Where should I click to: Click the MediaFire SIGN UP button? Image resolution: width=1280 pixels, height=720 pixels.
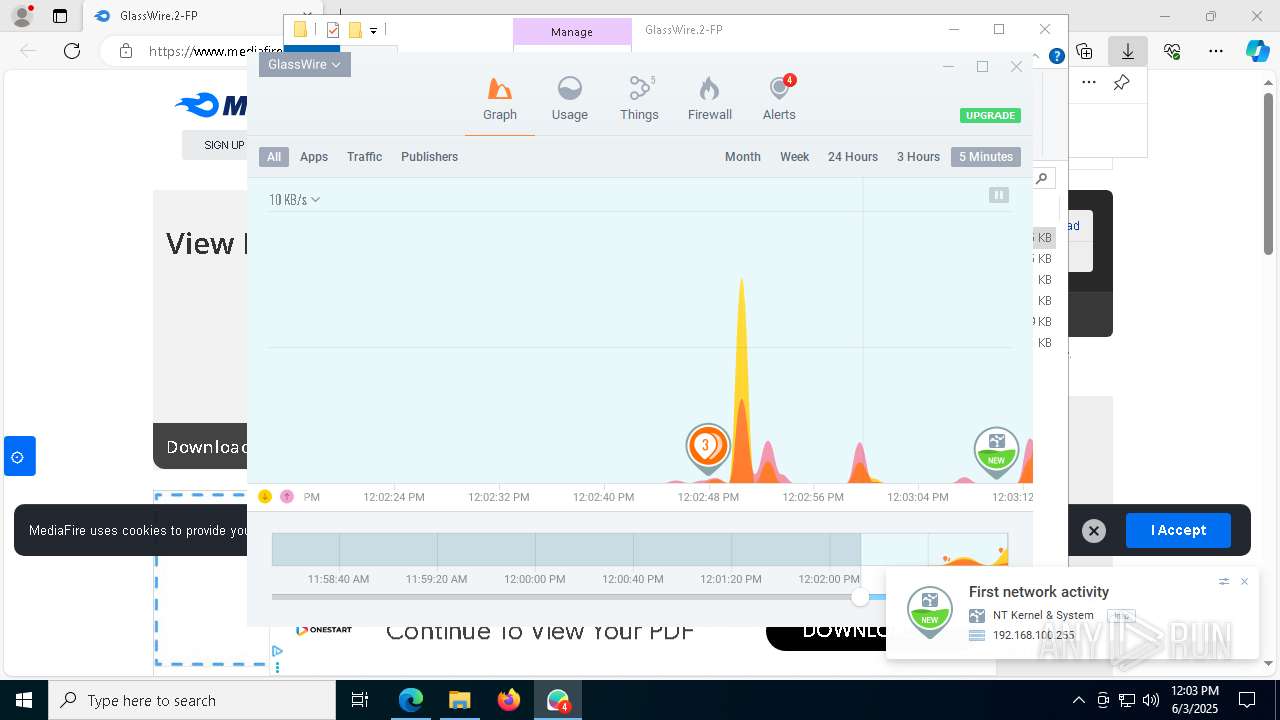click(x=222, y=145)
